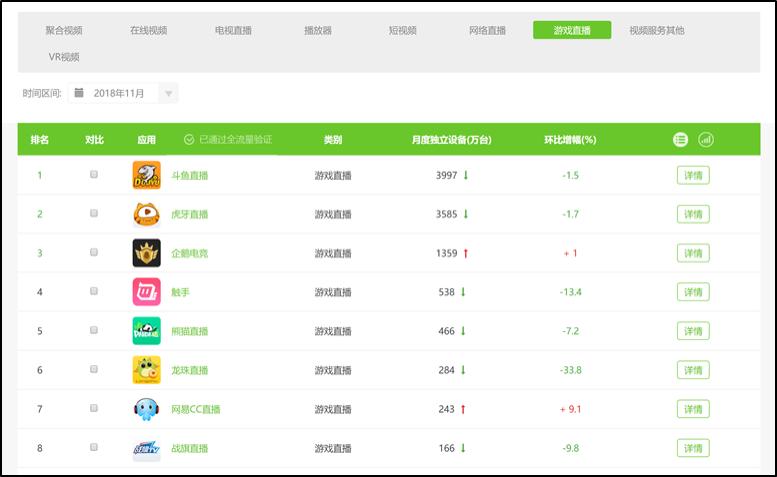Open the 网易CC直播 app name link
This screenshot has height=477, width=777.
[x=196, y=409]
